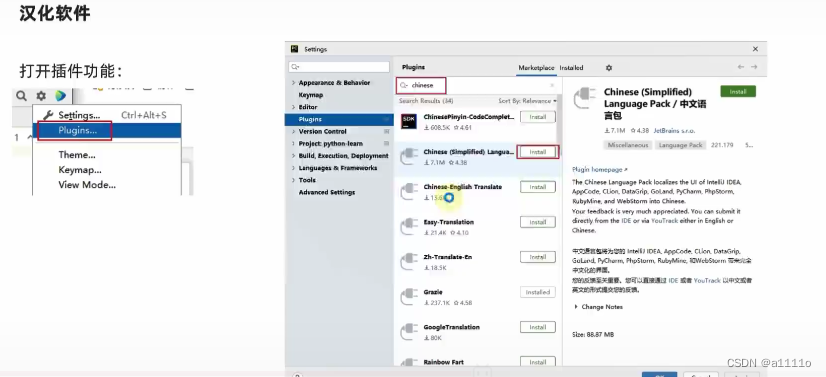Click the Miscellaneous tag

click(x=627, y=145)
